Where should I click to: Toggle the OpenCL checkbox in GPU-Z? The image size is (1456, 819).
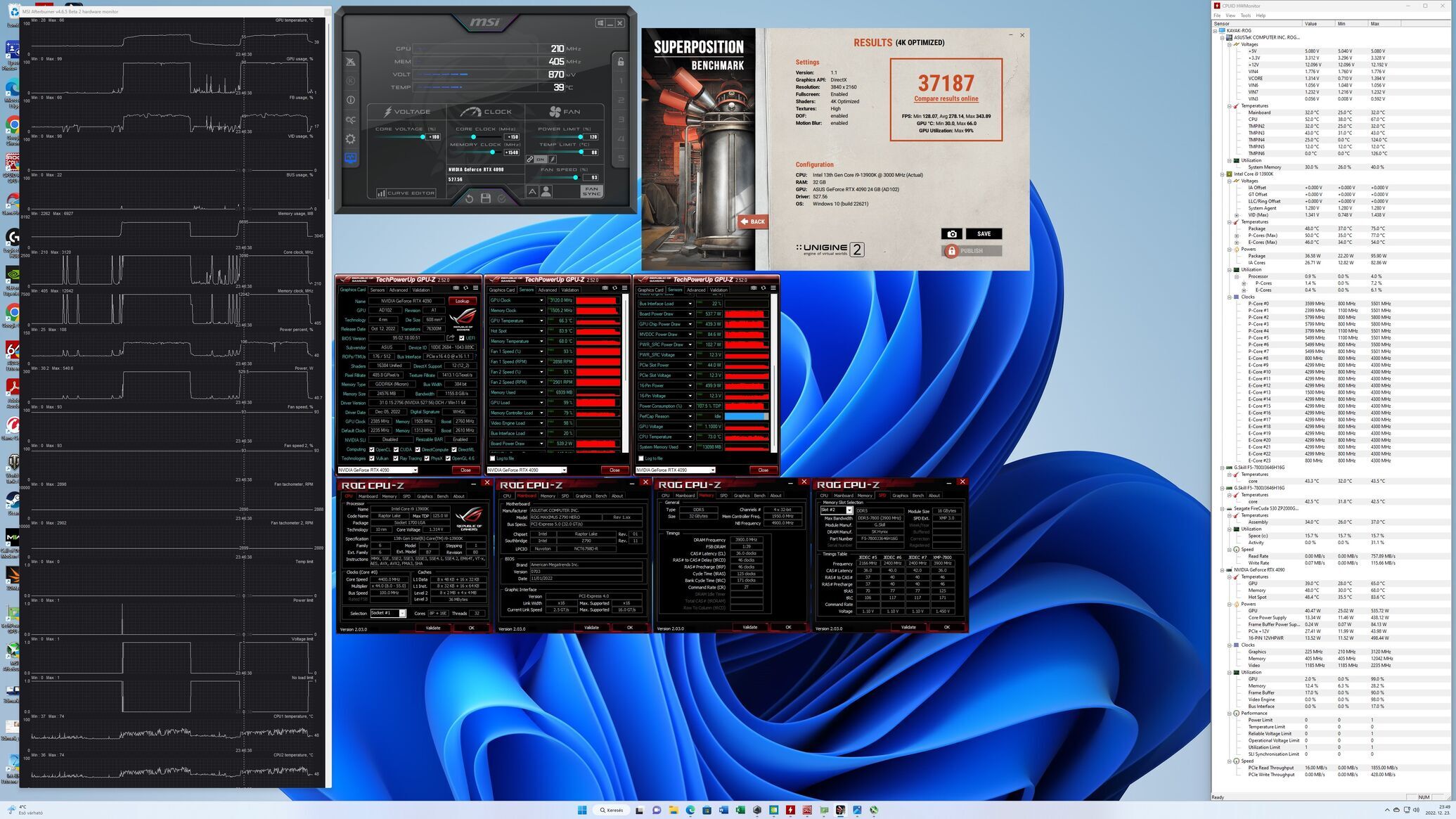coord(372,449)
